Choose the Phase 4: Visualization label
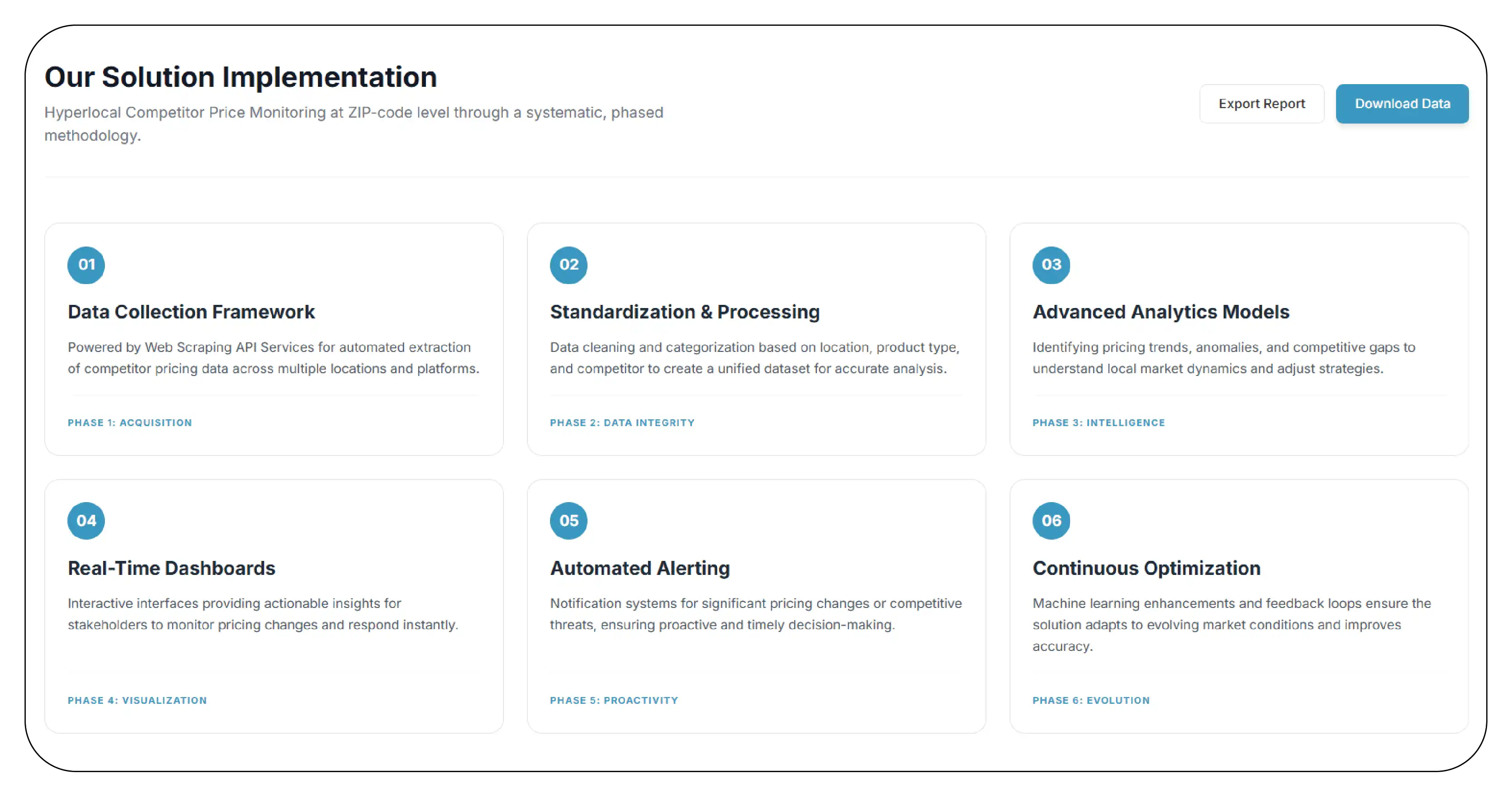The image size is (1512, 797). [x=137, y=700]
